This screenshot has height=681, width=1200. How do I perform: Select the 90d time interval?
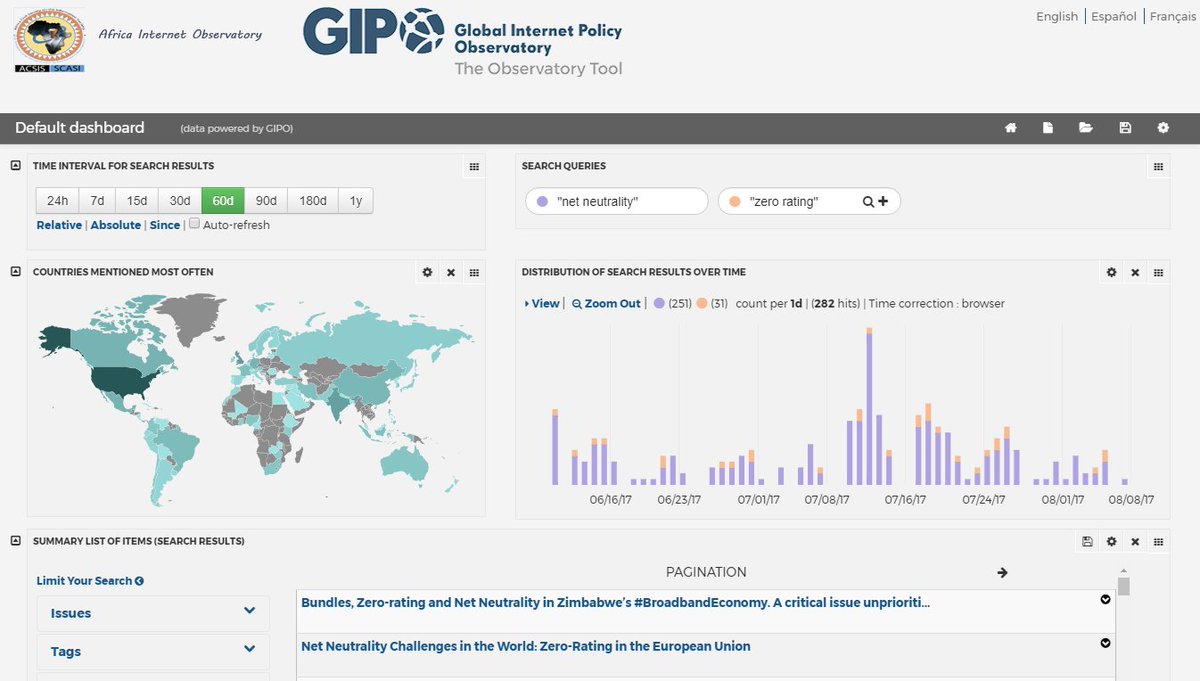pyautogui.click(x=266, y=201)
